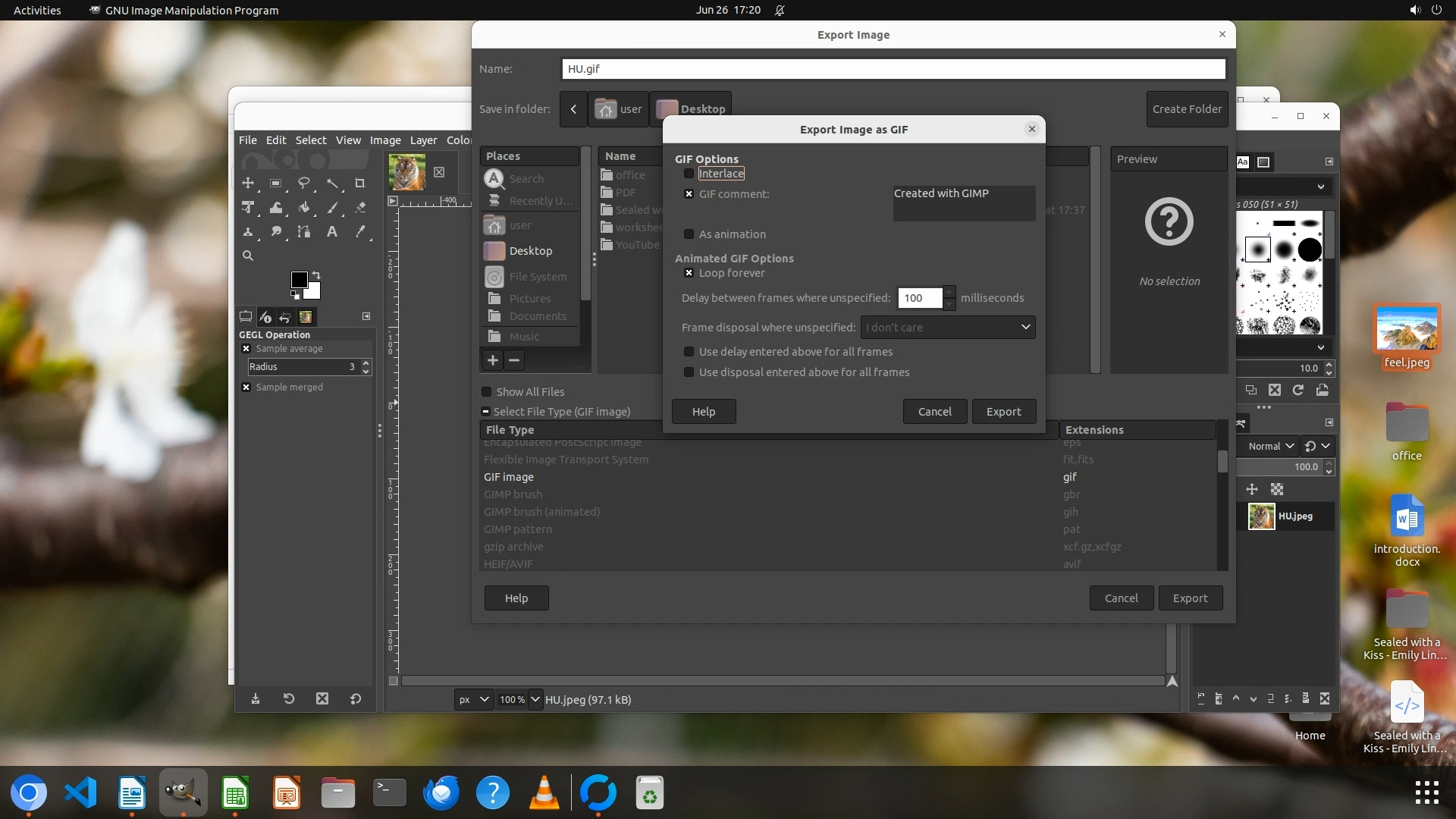Select the Text tool
Viewport: 1456px width, 819px height.
click(332, 232)
